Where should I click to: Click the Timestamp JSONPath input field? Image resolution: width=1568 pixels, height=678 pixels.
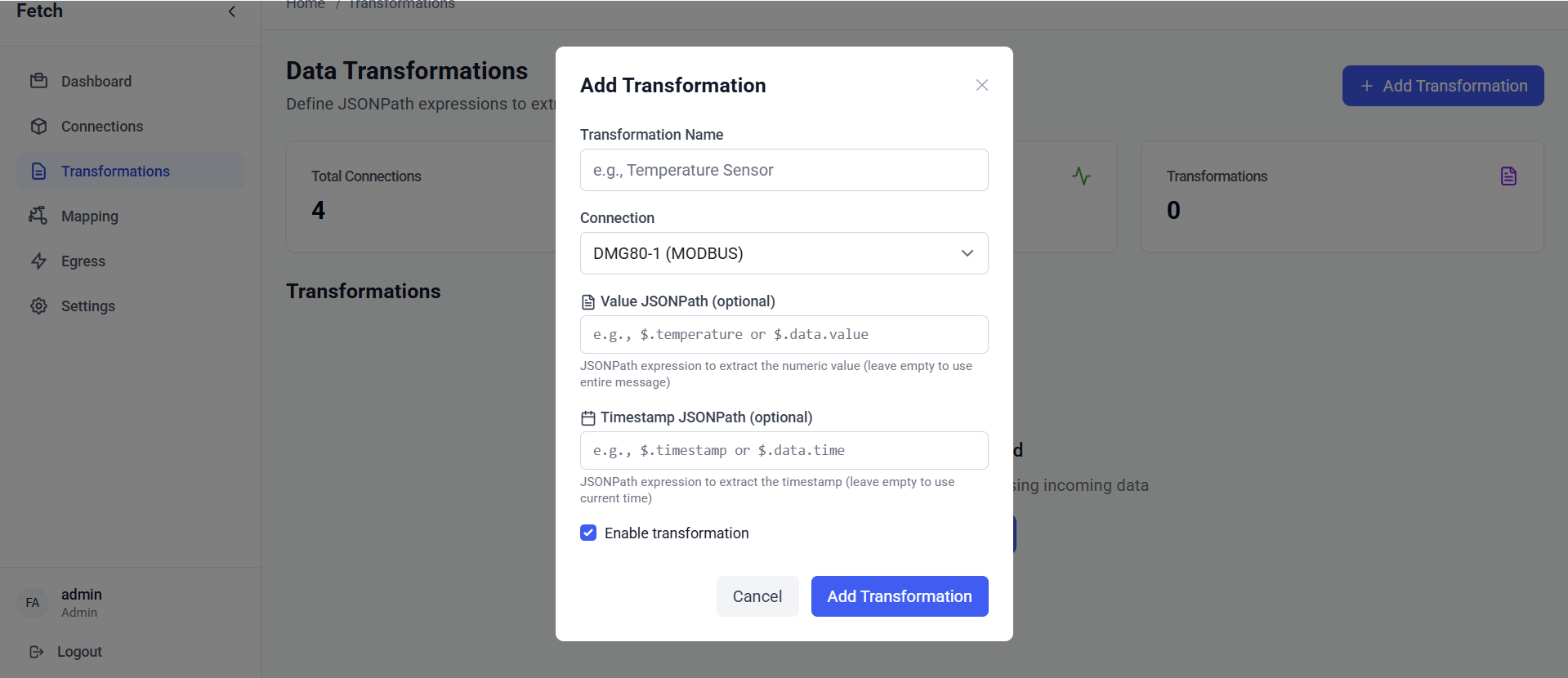(x=783, y=450)
